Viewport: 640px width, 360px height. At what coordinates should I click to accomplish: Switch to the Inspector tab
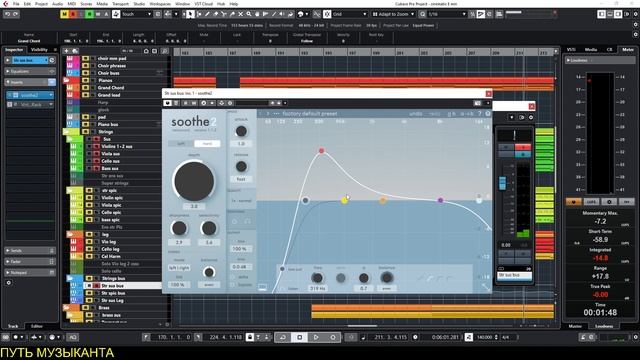[x=14, y=50]
